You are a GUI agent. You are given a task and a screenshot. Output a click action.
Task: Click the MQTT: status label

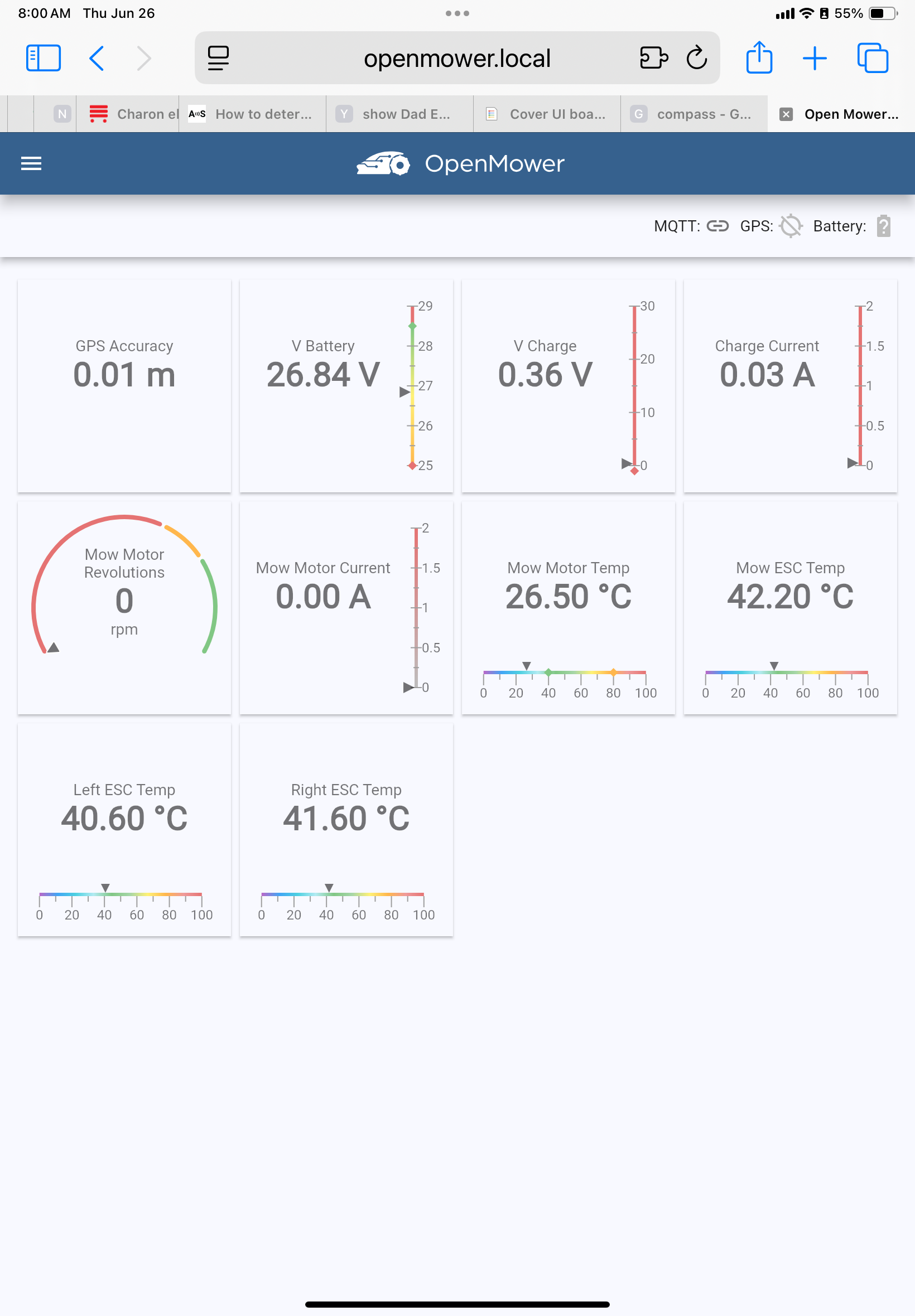(677, 226)
